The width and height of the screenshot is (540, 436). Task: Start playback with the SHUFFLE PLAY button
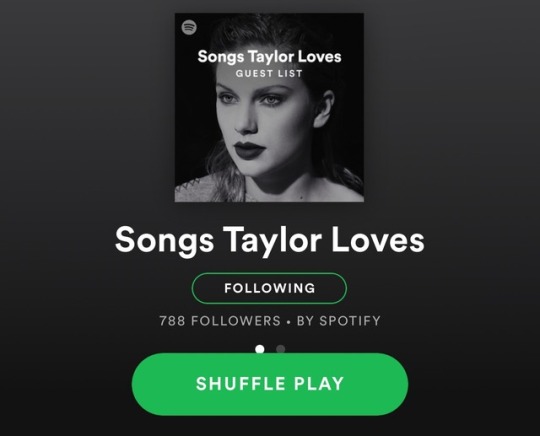click(270, 384)
